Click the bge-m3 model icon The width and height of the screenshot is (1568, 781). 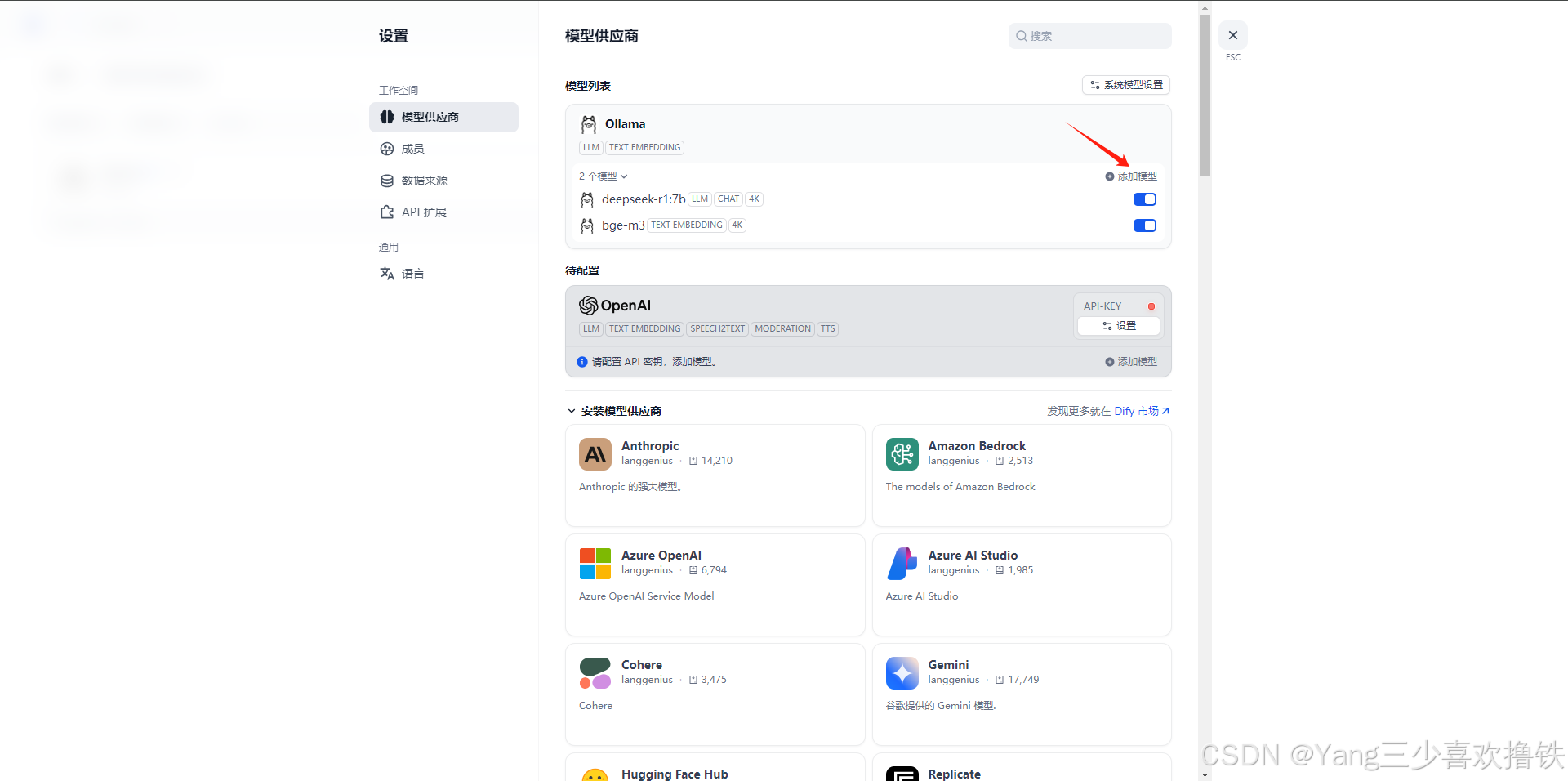pos(586,225)
